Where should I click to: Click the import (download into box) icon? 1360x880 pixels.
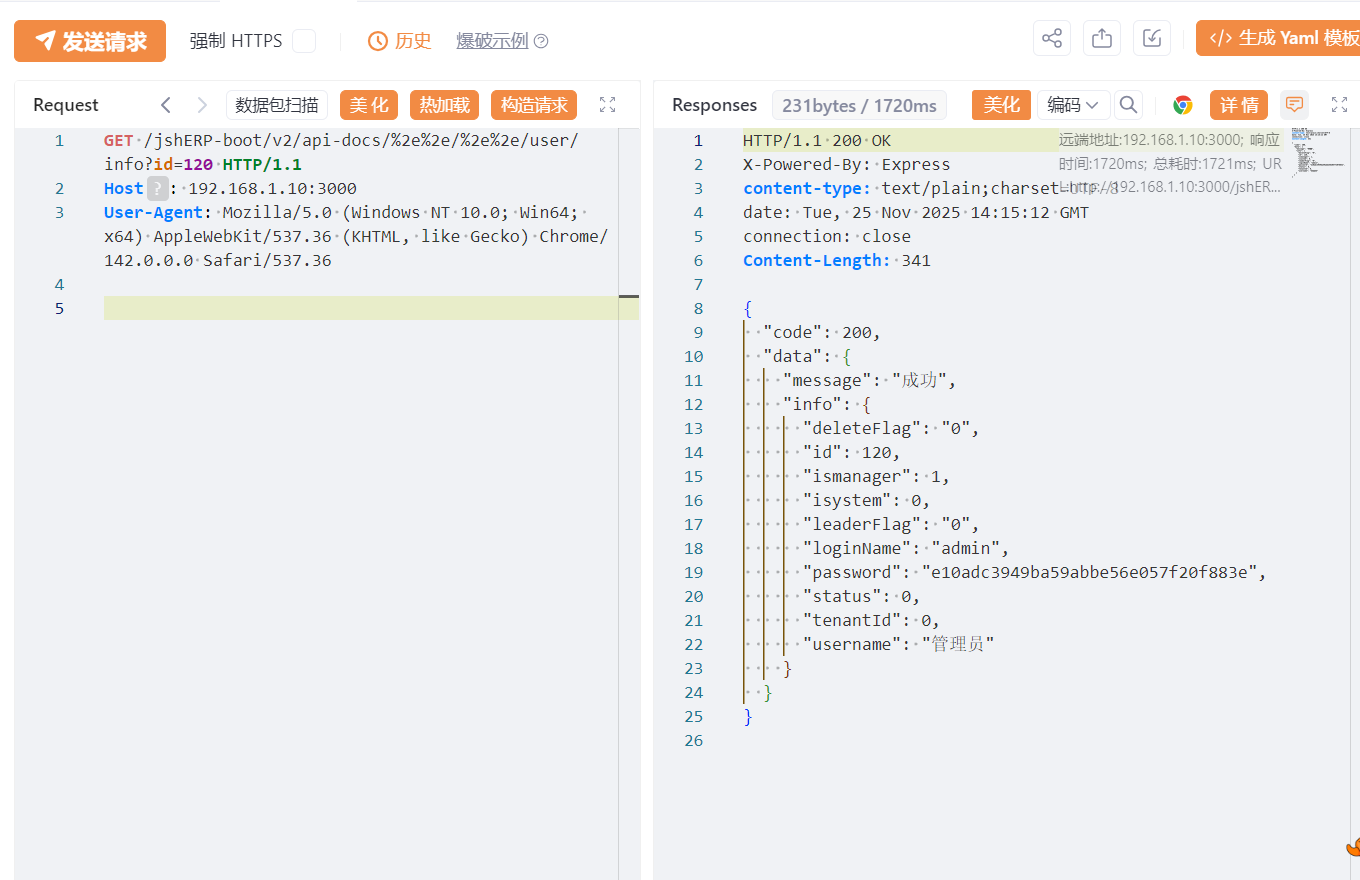(x=1152, y=39)
